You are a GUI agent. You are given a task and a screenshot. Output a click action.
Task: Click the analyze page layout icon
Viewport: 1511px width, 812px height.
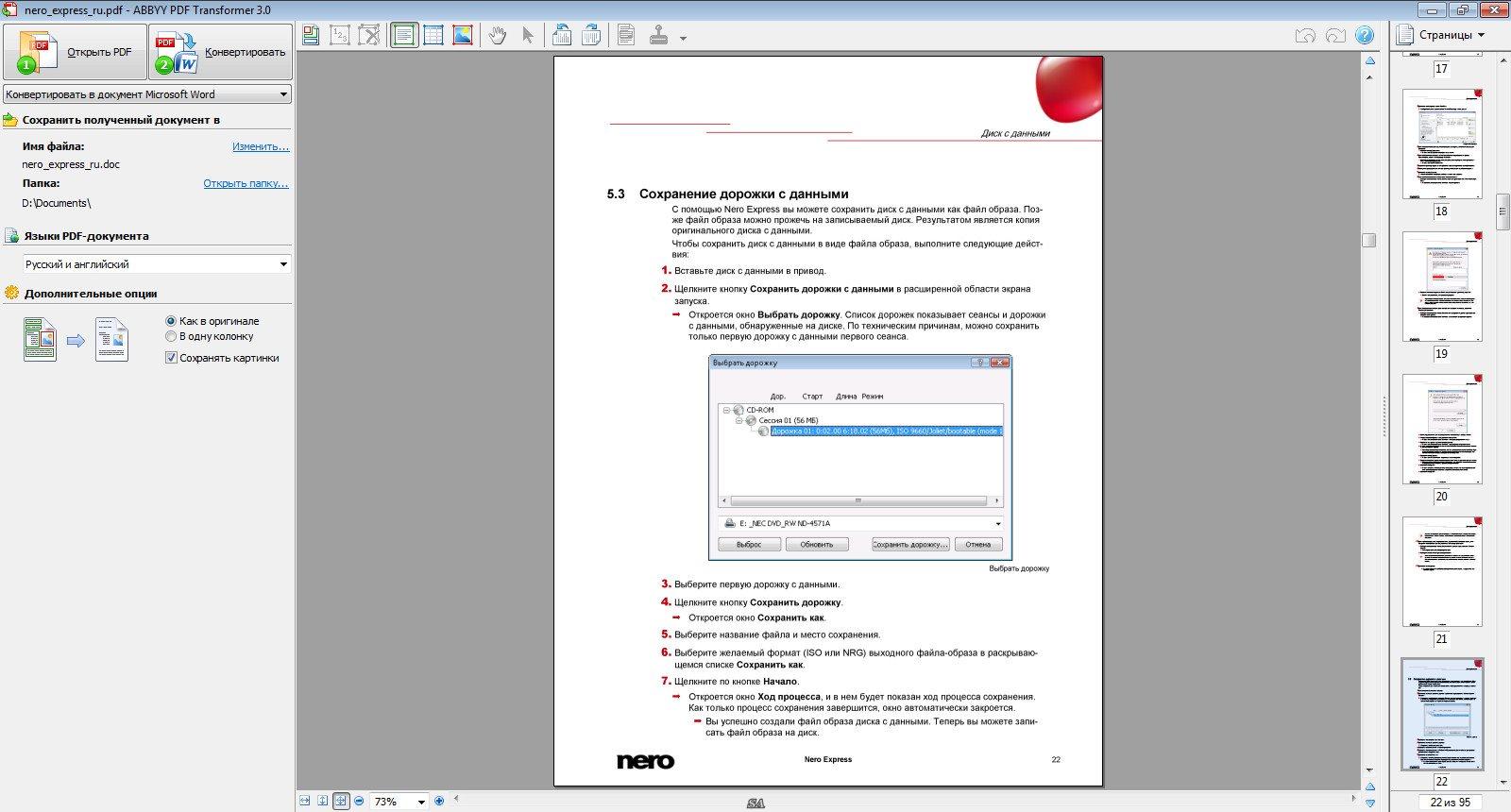tap(311, 35)
